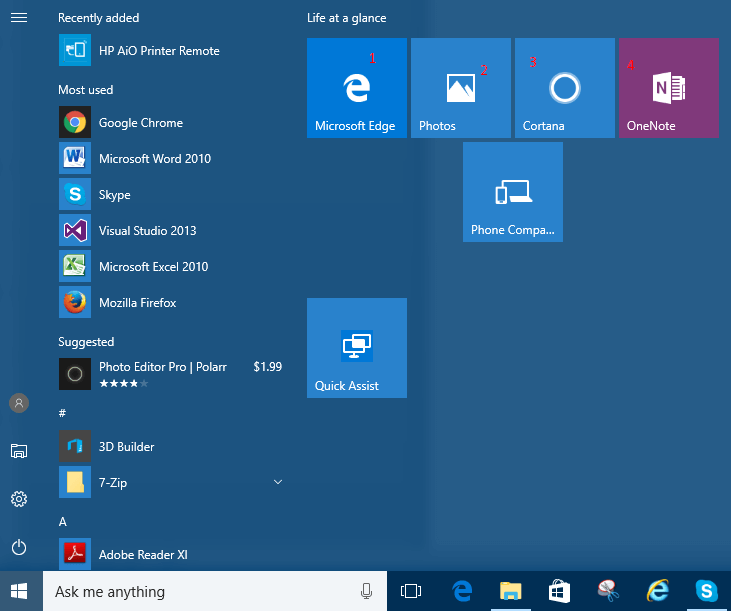Open Visual Studio 2013 from the list
The image size is (731, 611).
(147, 231)
